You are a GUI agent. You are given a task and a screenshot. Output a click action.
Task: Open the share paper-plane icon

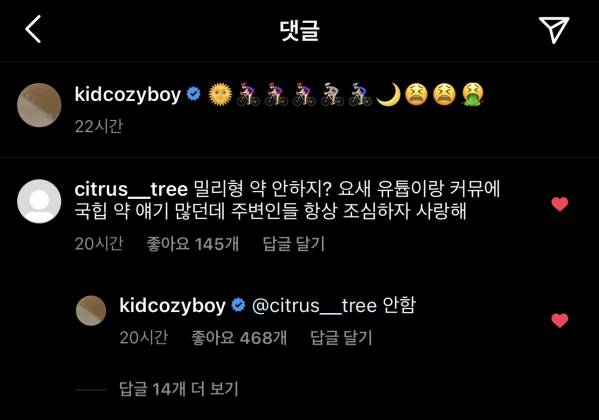point(554,30)
